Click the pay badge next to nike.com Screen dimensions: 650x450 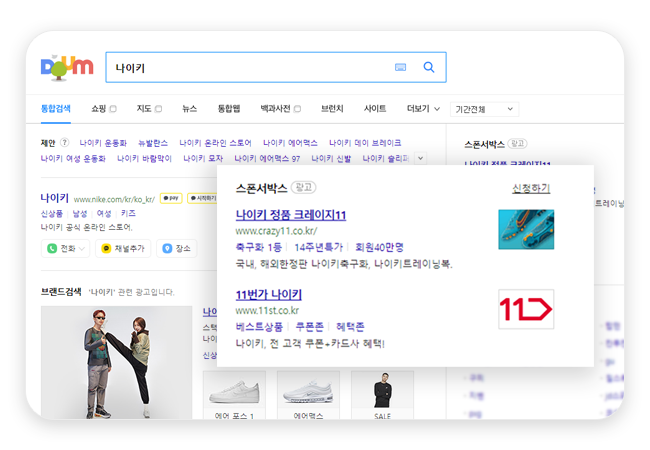point(171,198)
